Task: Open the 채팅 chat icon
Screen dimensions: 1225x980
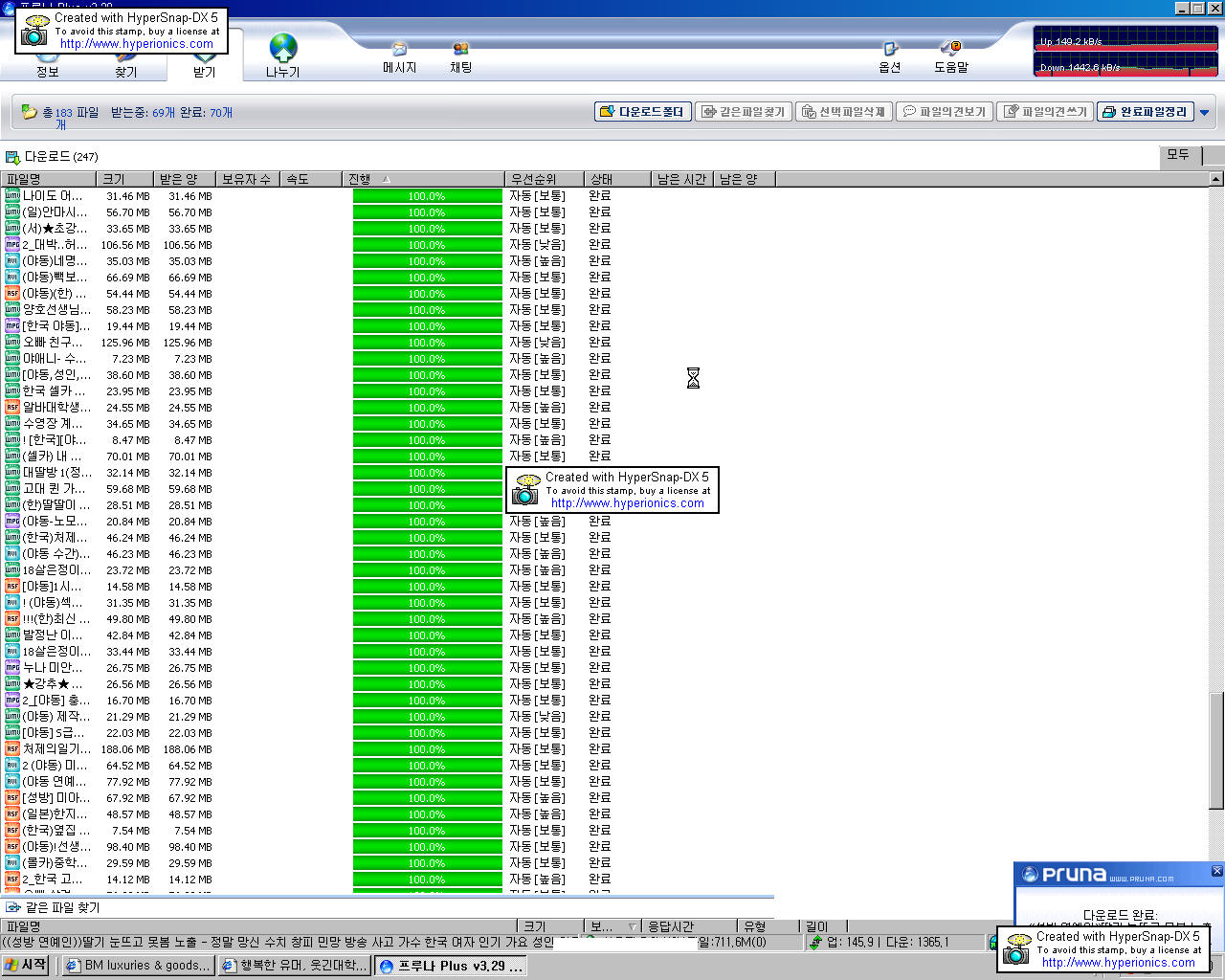Action: click(x=460, y=49)
